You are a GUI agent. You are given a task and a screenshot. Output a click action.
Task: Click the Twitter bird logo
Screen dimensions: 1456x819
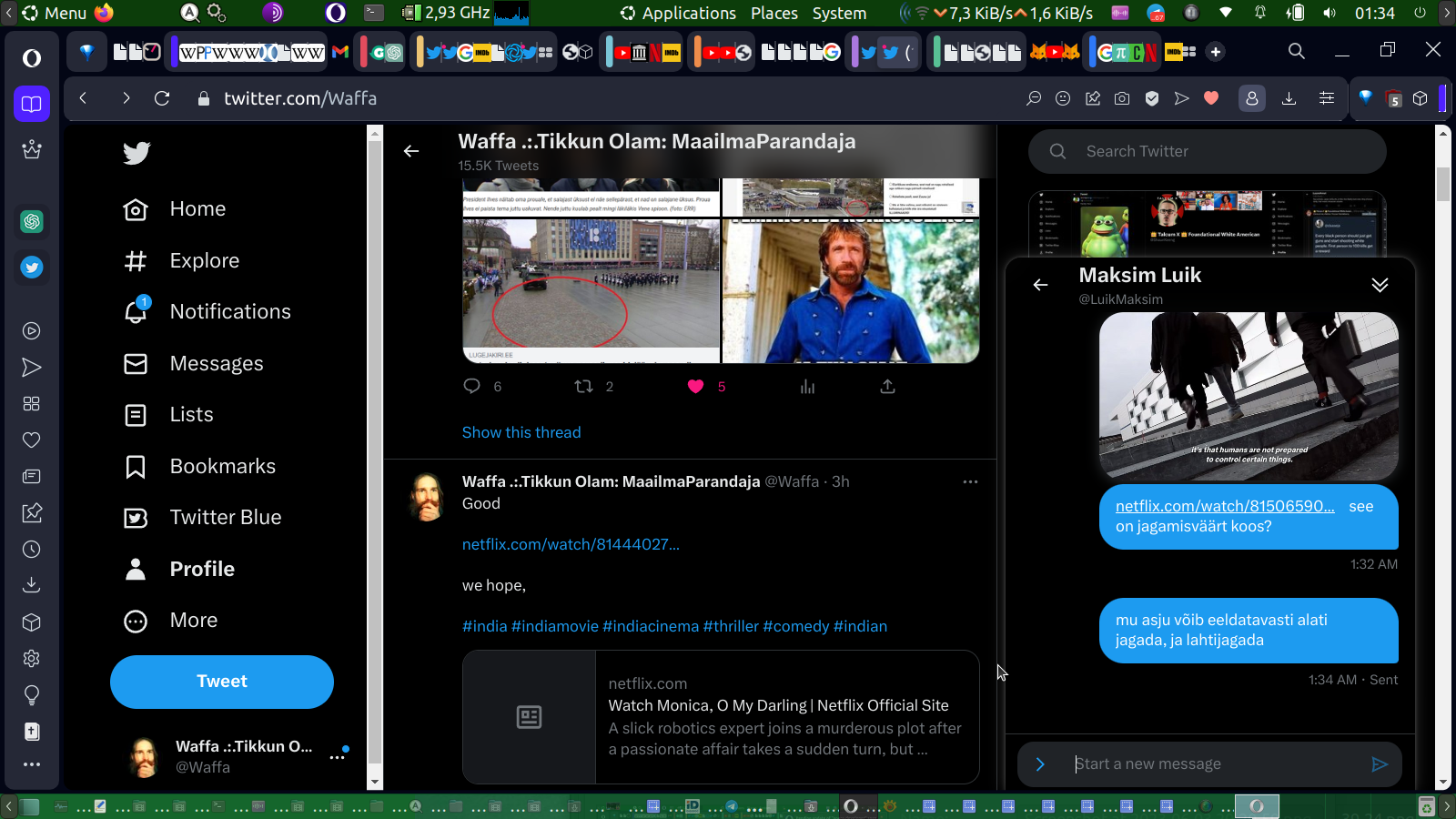point(136,153)
